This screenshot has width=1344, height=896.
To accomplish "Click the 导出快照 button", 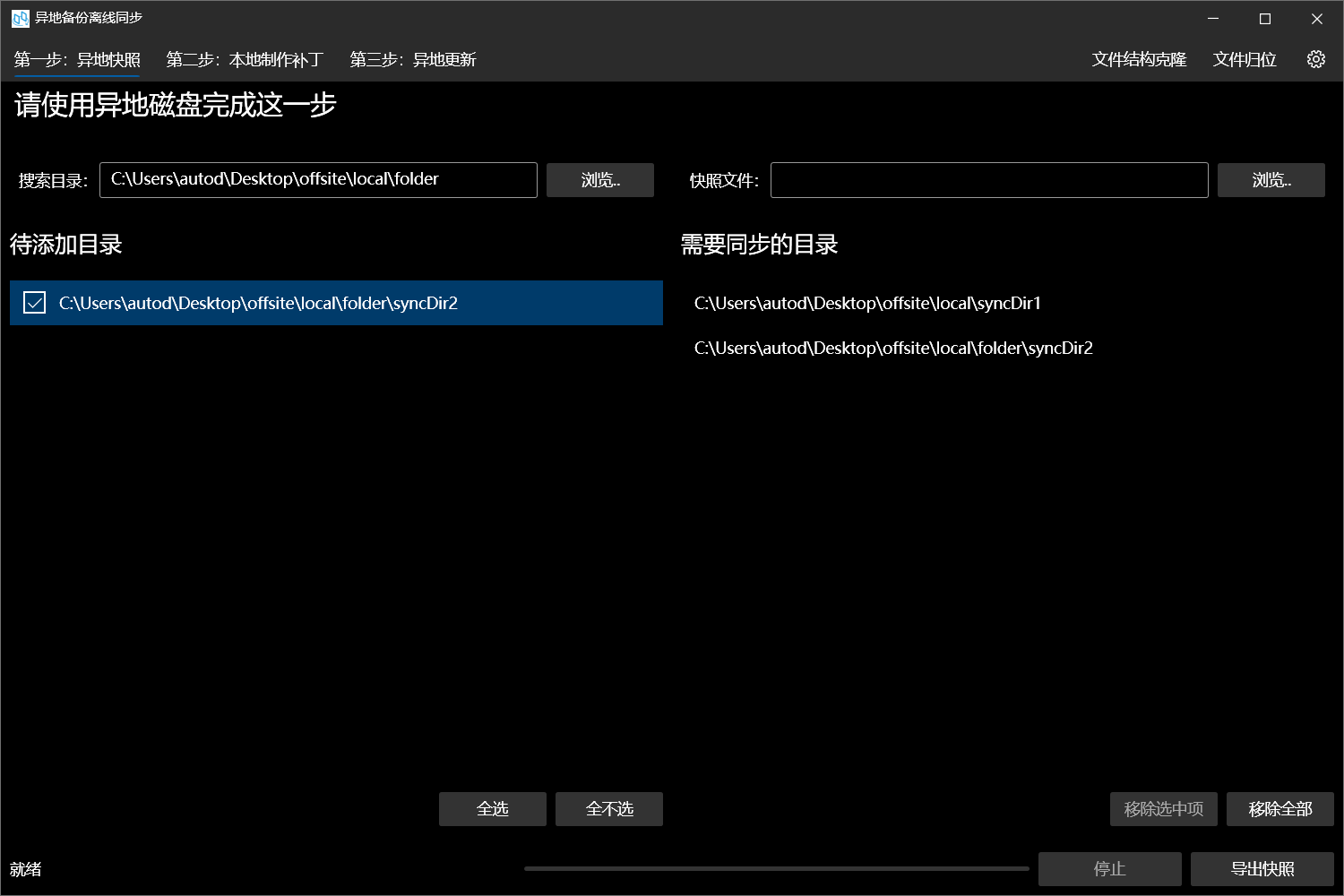I will pyautogui.click(x=1262, y=869).
